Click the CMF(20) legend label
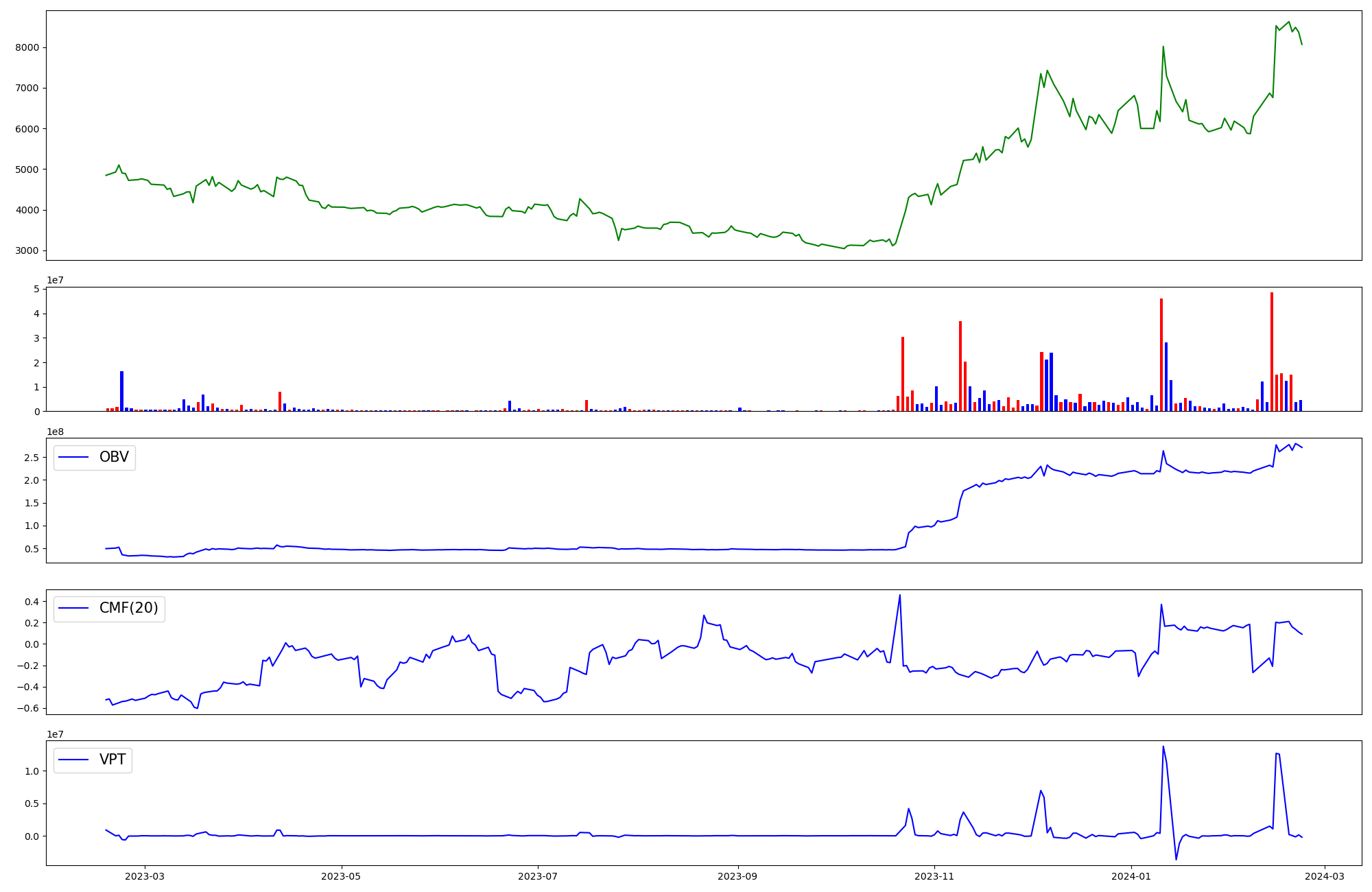1372x892 pixels. [128, 608]
